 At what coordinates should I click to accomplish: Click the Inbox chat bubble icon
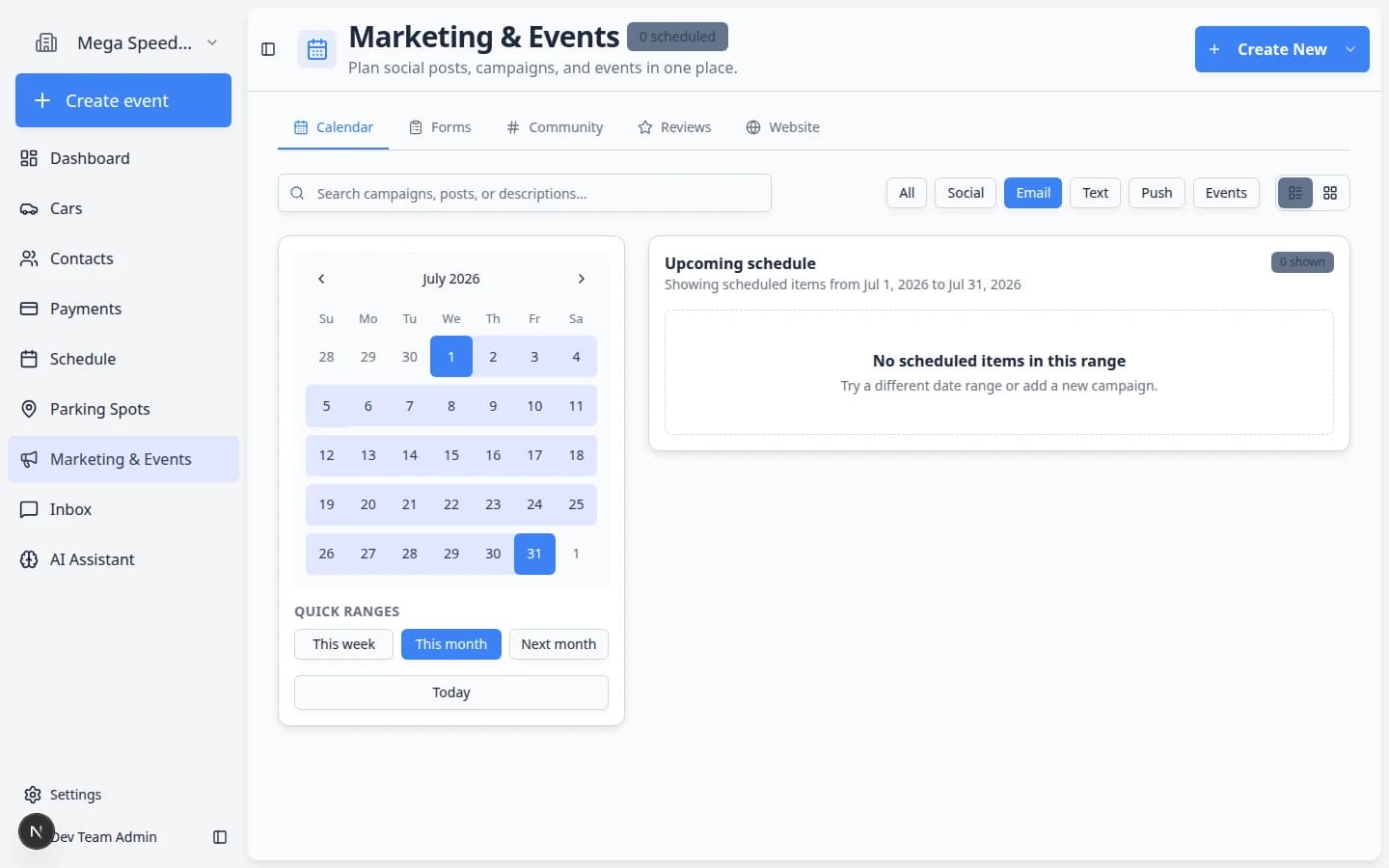pyautogui.click(x=29, y=509)
